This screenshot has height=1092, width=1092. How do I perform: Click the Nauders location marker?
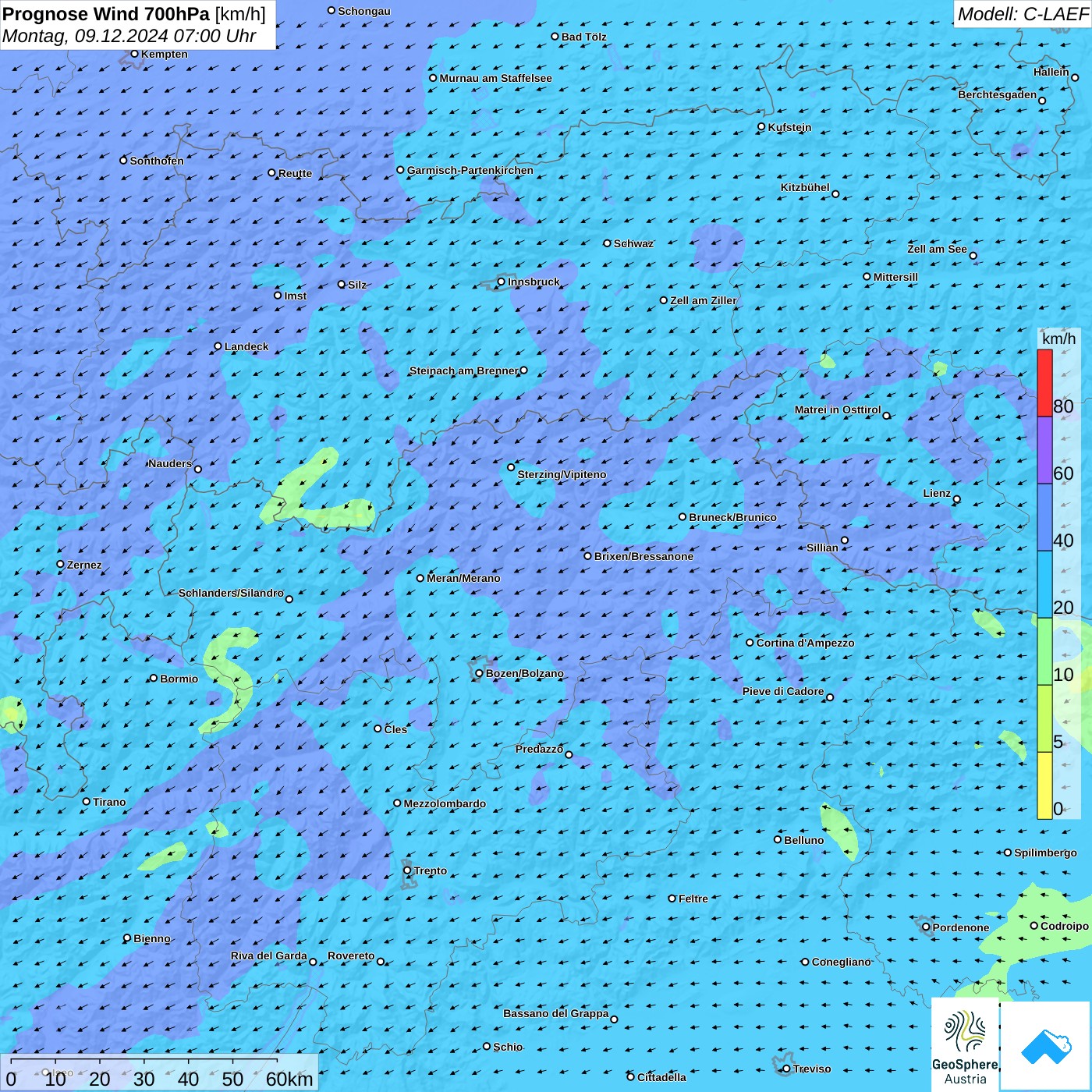click(x=198, y=469)
